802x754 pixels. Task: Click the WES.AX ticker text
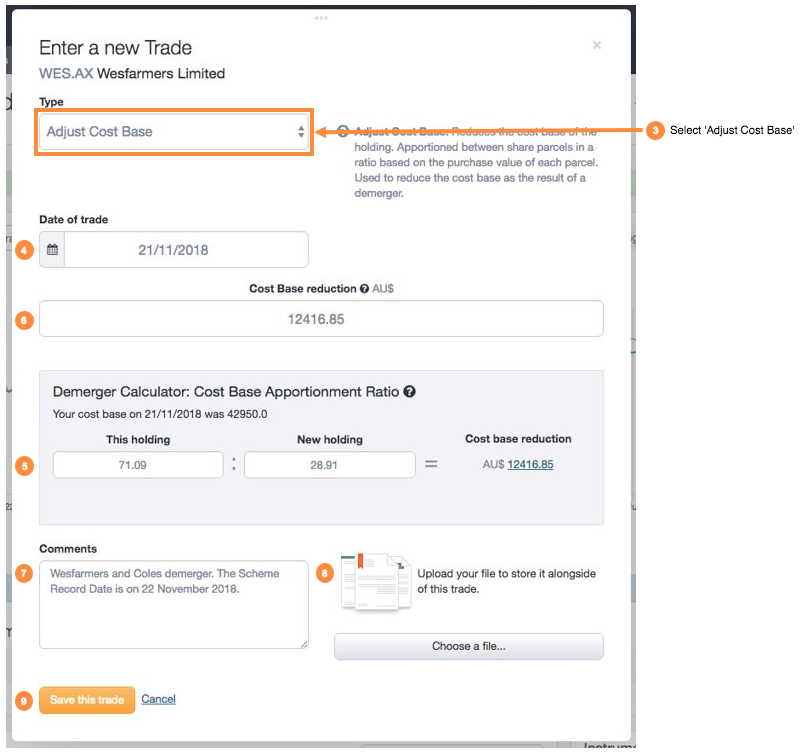click(x=66, y=74)
